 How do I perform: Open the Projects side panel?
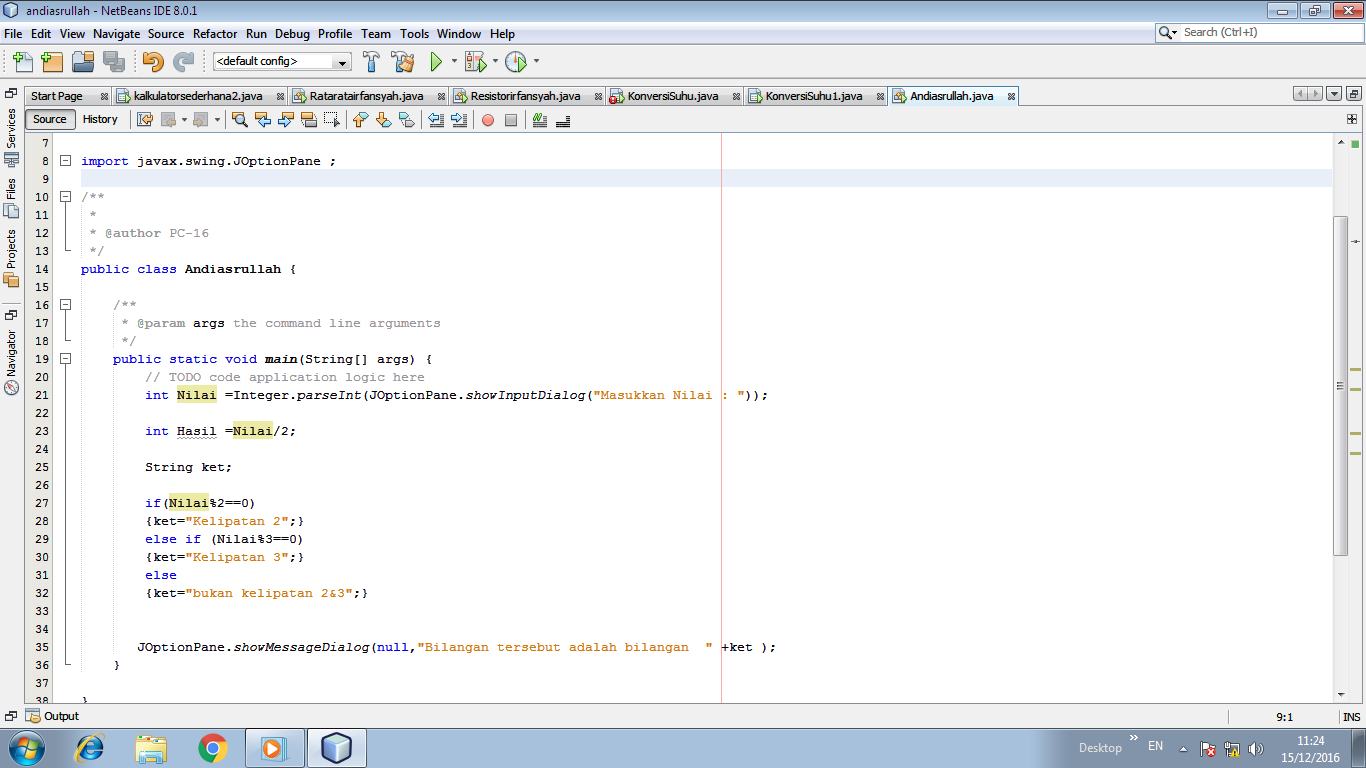coord(11,258)
